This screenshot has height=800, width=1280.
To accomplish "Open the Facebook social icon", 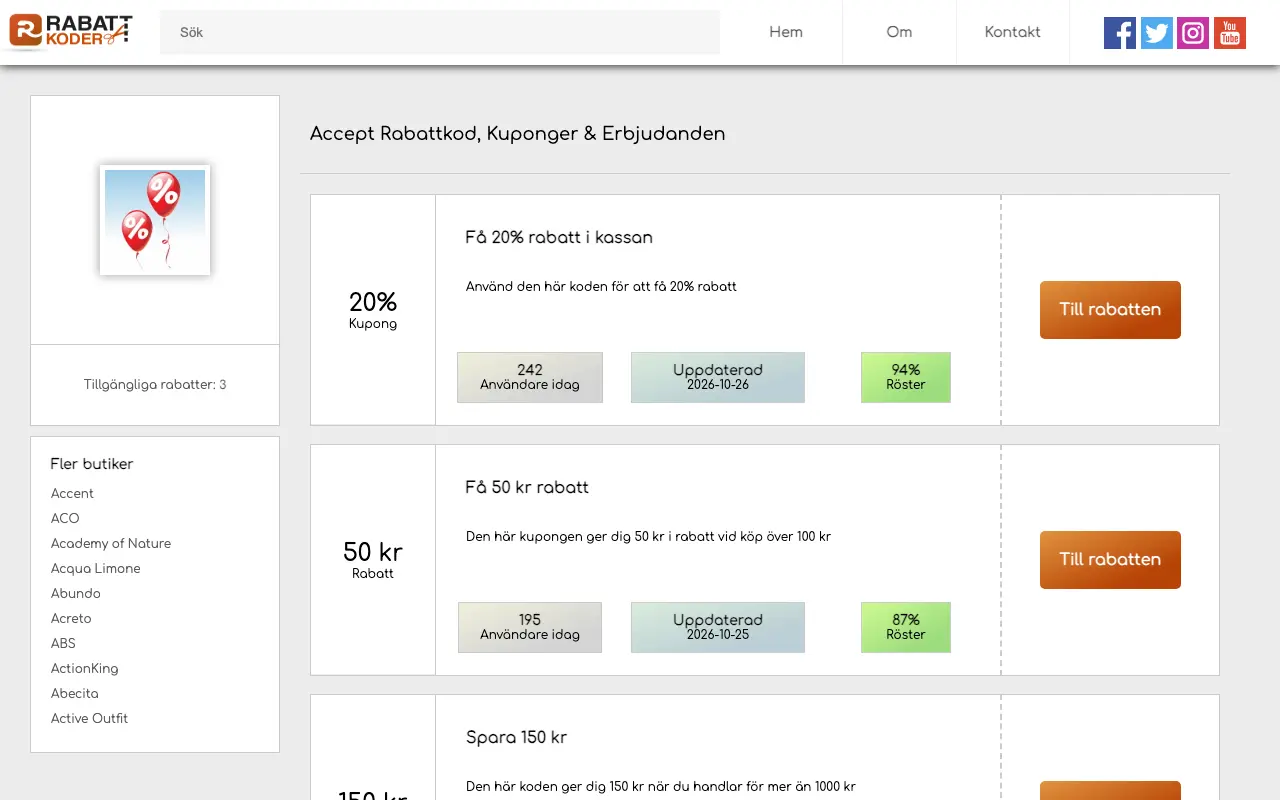I will click(1120, 33).
